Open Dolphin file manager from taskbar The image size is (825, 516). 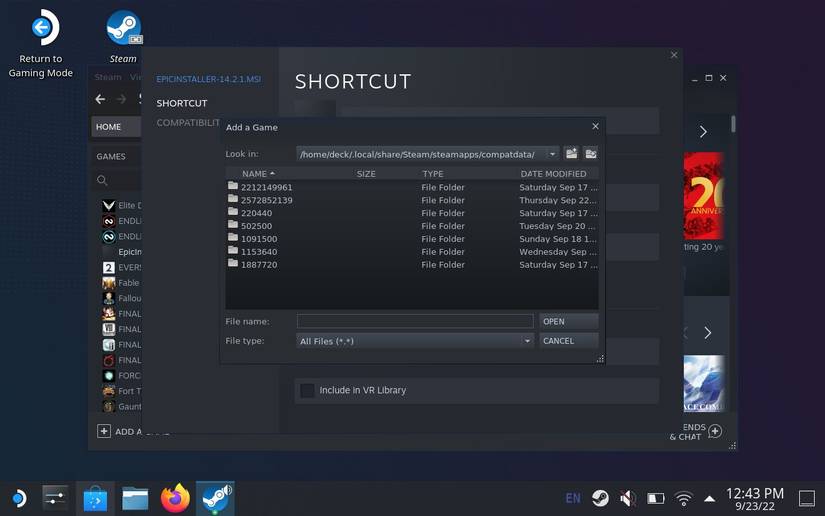(x=135, y=498)
